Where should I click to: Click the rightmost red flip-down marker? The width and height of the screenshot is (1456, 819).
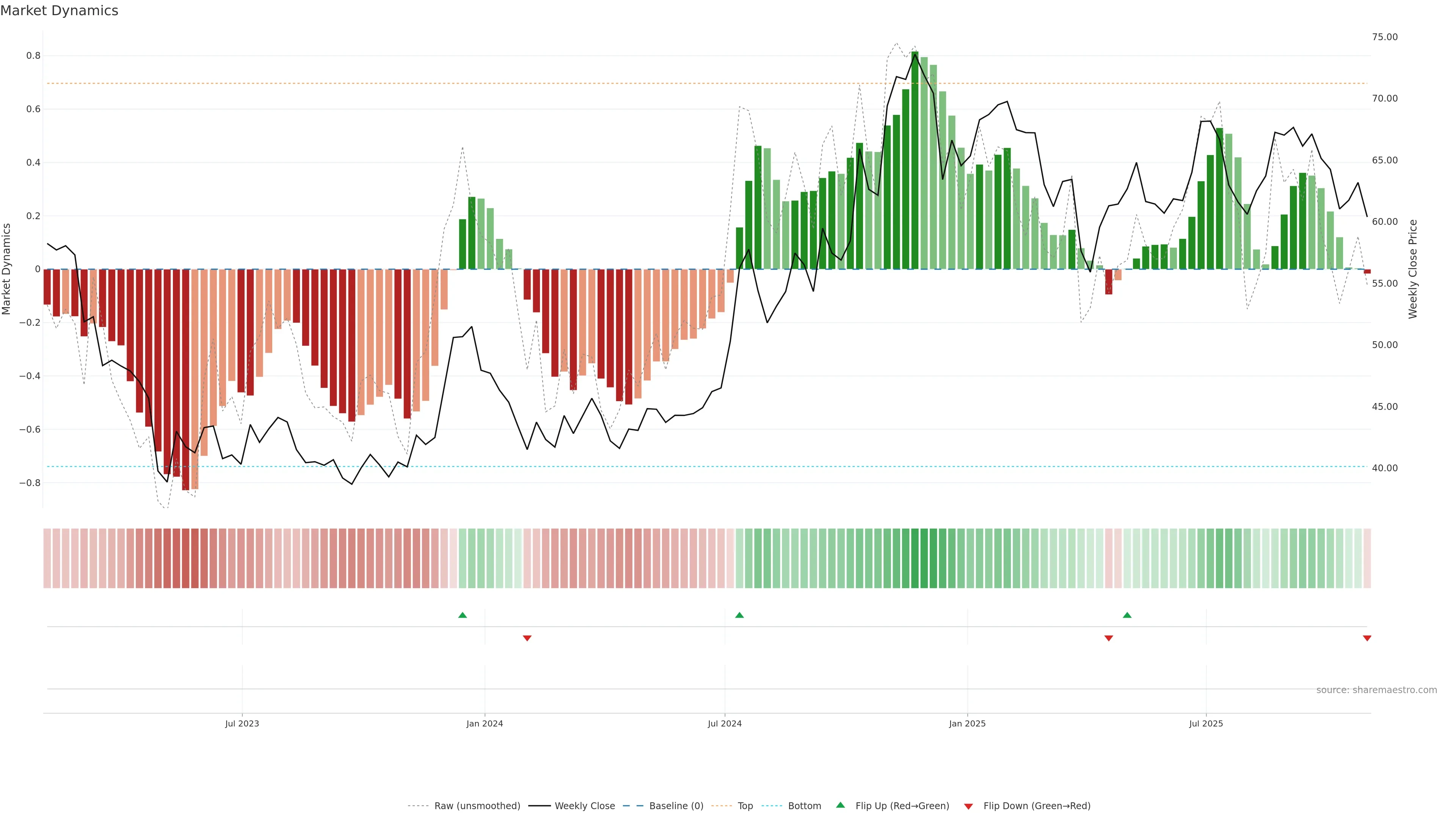pos(1367,638)
